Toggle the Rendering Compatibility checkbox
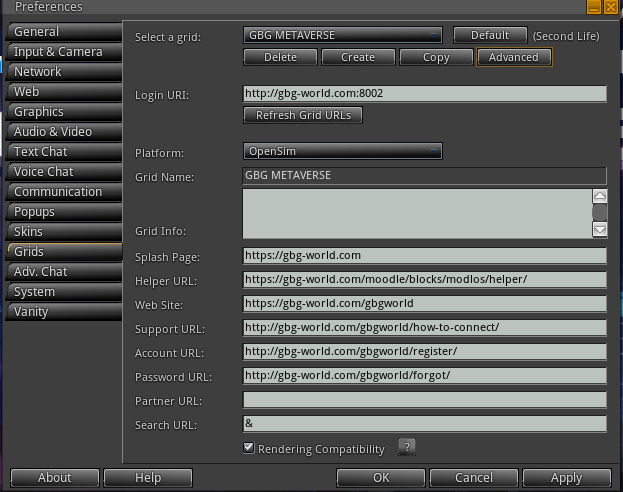 (249, 448)
